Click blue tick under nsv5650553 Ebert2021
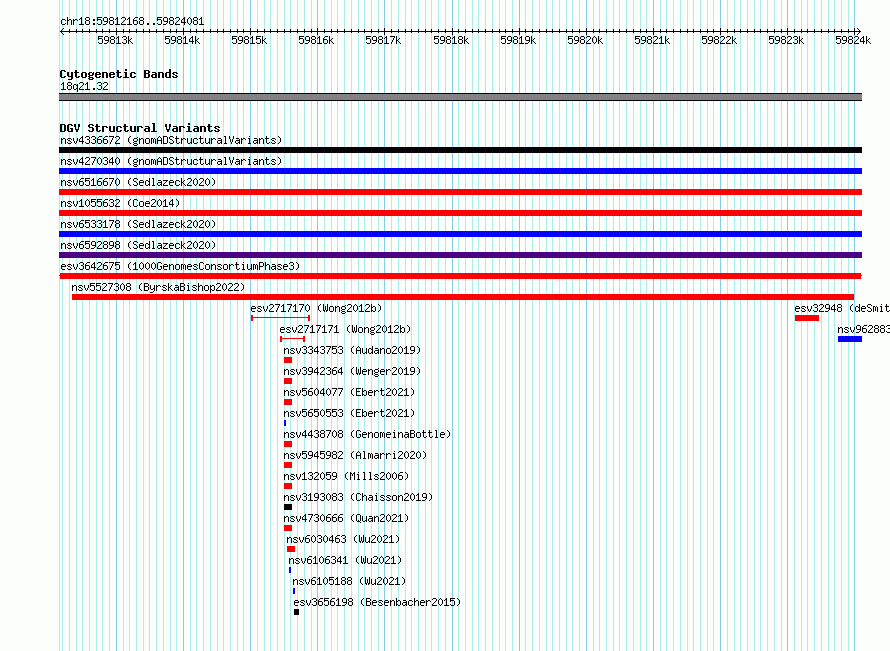The width and height of the screenshot is (890, 651). coord(285,423)
